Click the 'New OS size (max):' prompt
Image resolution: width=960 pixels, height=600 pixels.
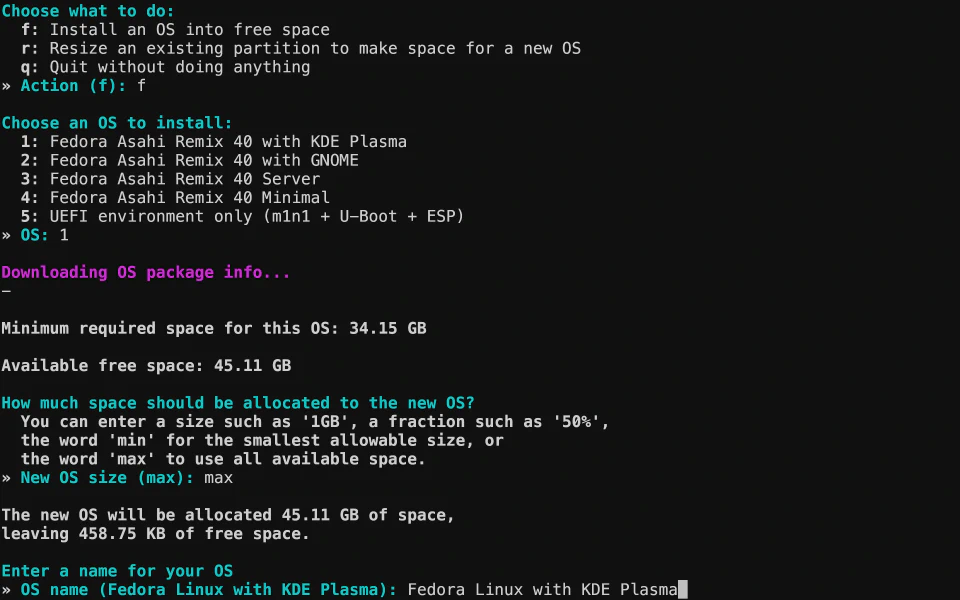tap(112, 478)
